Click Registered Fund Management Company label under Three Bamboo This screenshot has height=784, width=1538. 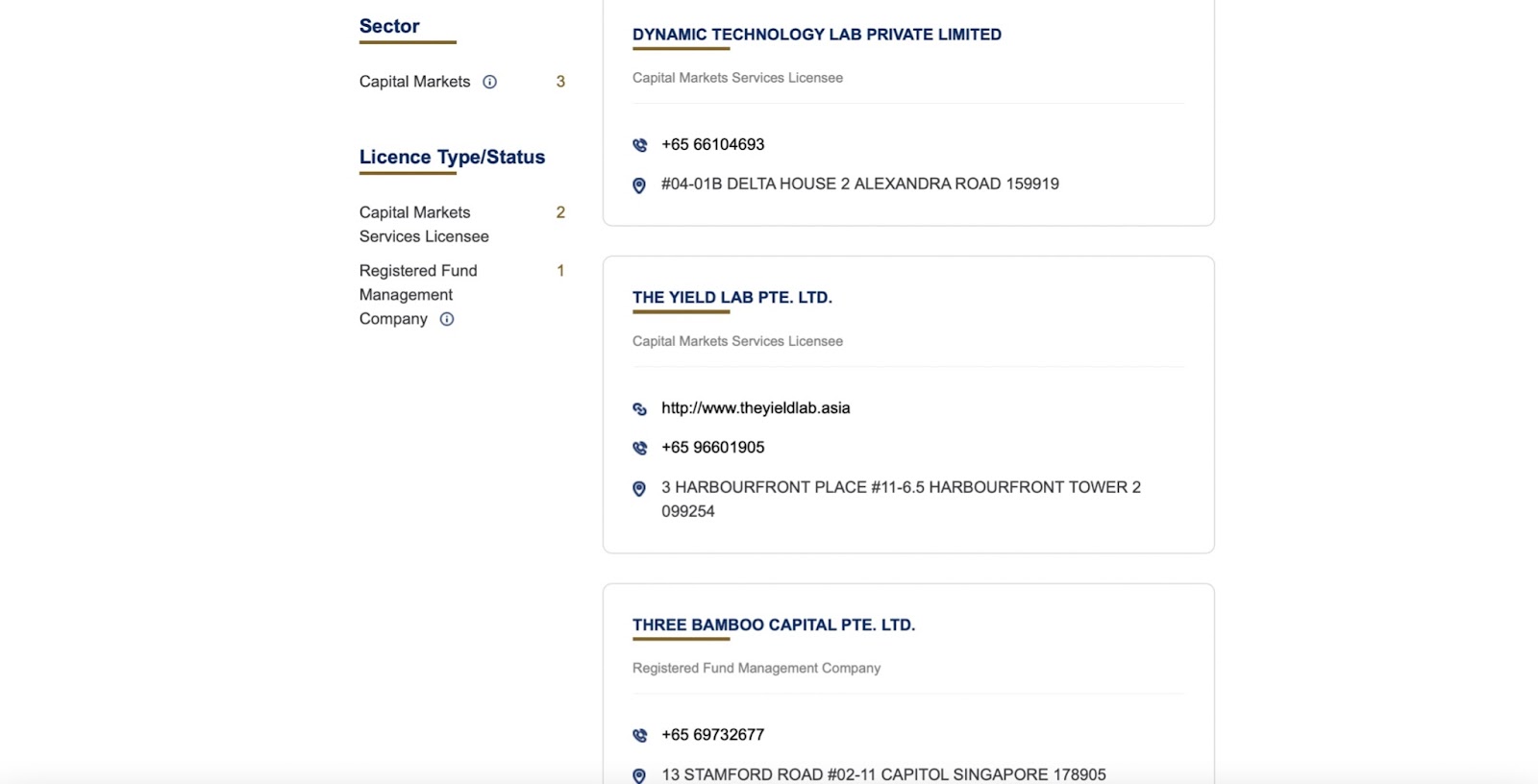coord(757,668)
